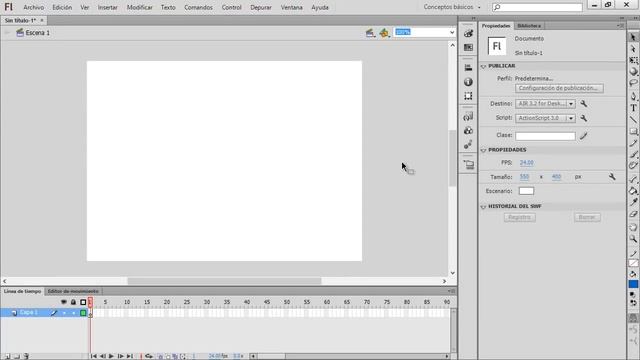Collapse the PUBLICAR section

pos(484,66)
